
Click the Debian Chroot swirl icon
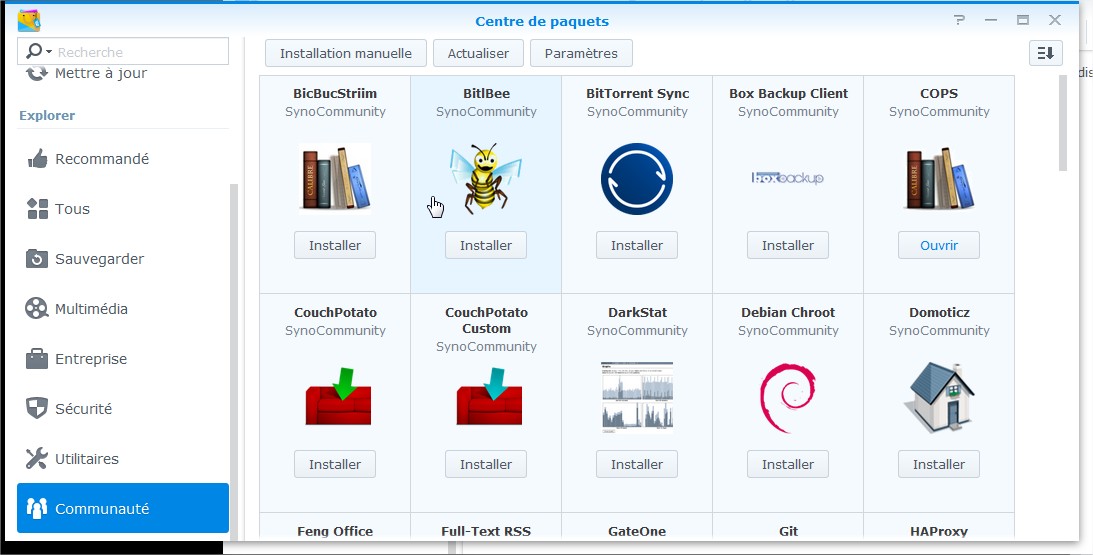[x=788, y=397]
